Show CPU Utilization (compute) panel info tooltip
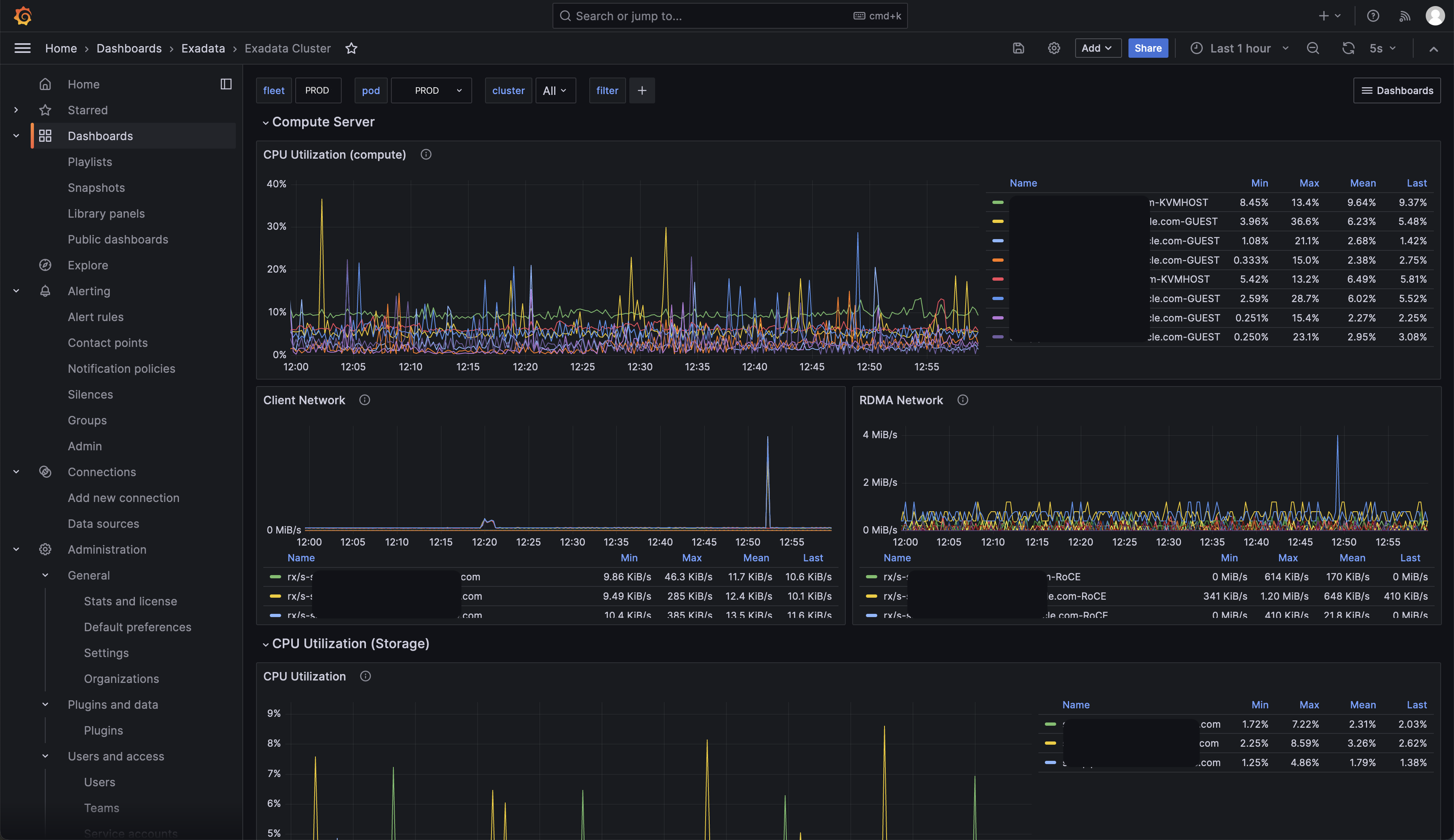 click(x=426, y=154)
